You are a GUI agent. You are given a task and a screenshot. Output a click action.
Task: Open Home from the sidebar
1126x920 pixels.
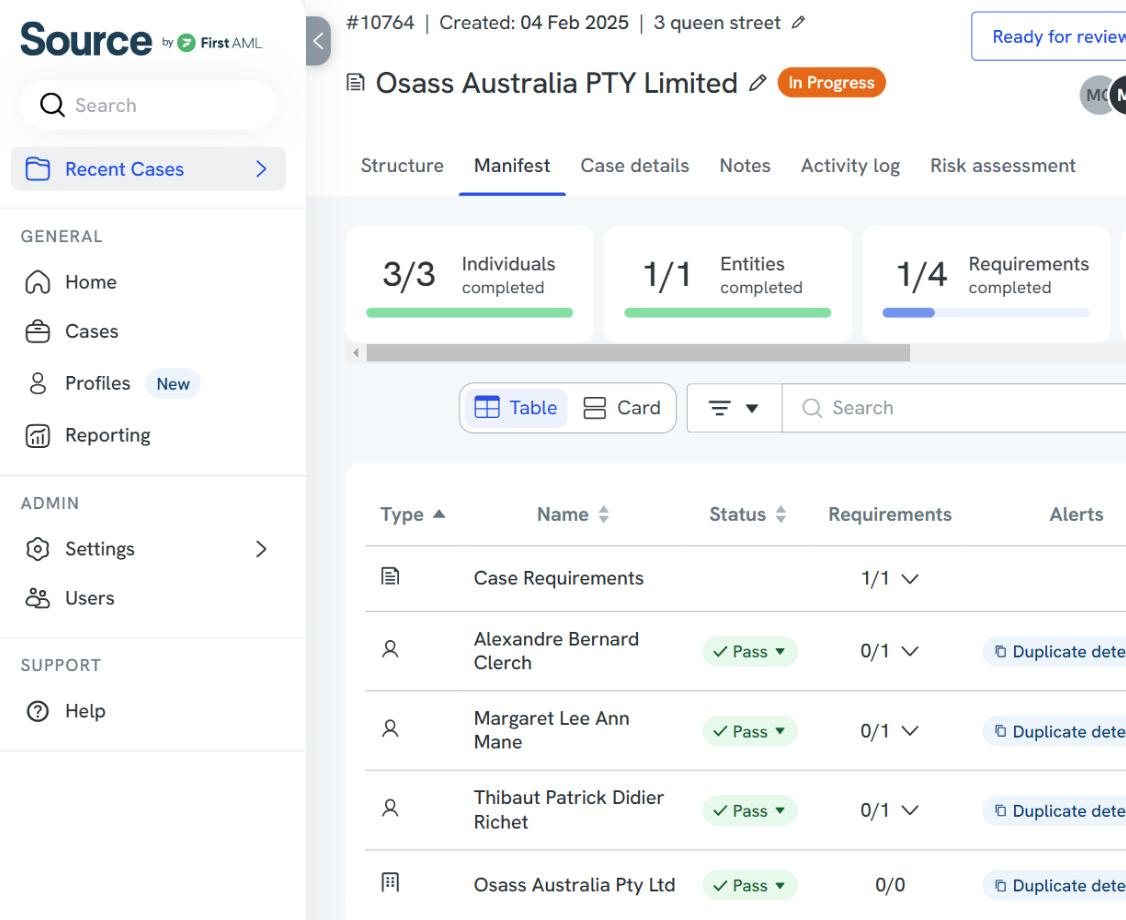90,282
